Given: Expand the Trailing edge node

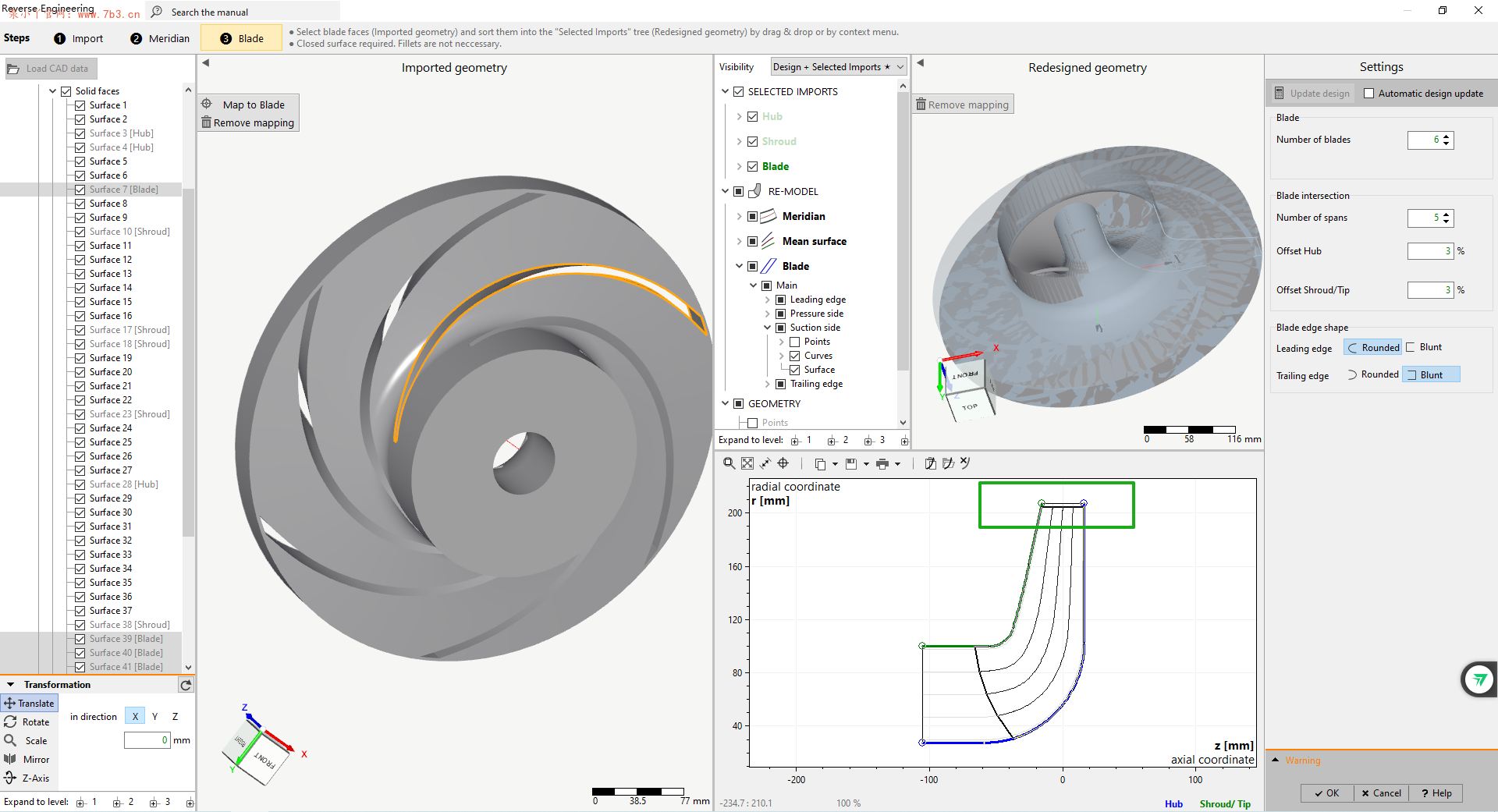Looking at the screenshot, I should 768,385.
